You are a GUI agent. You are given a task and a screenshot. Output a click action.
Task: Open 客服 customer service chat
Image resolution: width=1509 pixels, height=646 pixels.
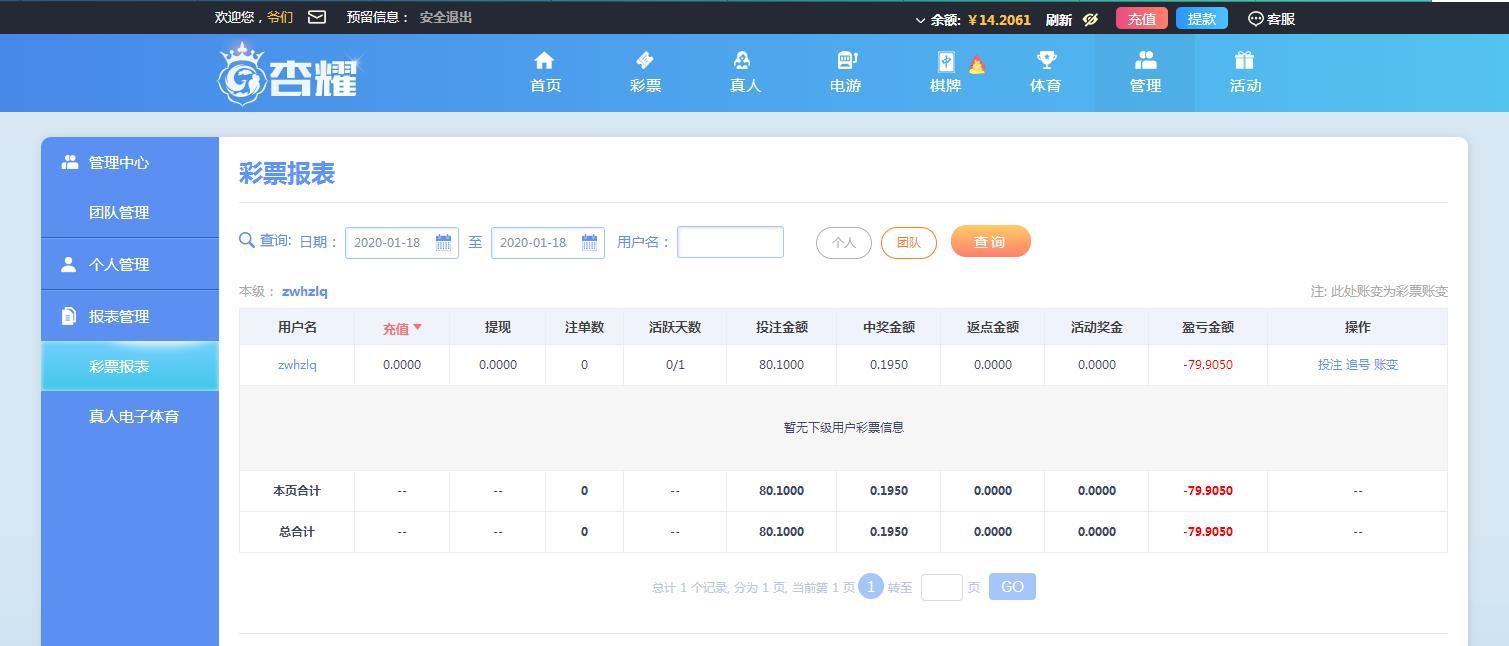(x=1272, y=19)
